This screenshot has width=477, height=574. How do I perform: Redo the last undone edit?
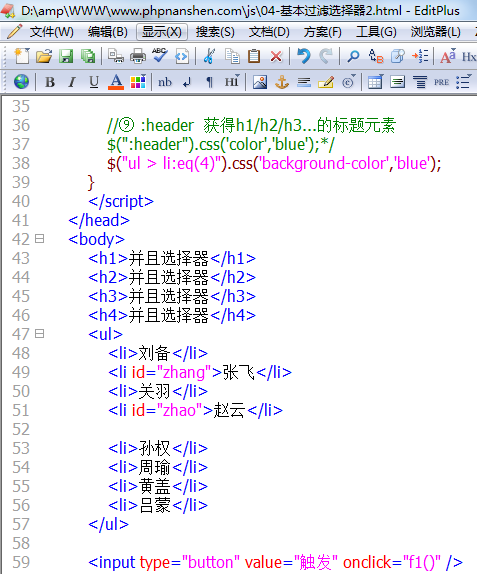point(325,56)
